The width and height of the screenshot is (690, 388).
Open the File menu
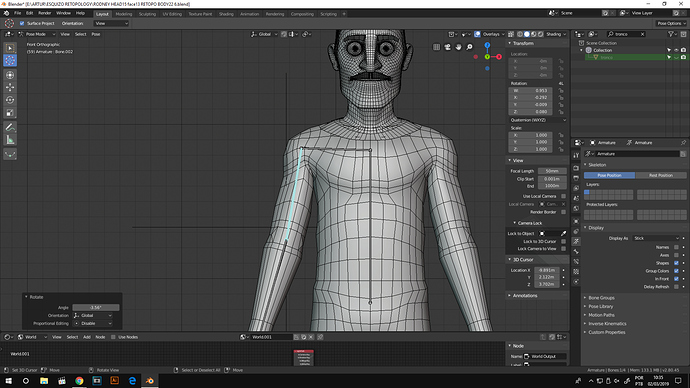[x=18, y=13]
